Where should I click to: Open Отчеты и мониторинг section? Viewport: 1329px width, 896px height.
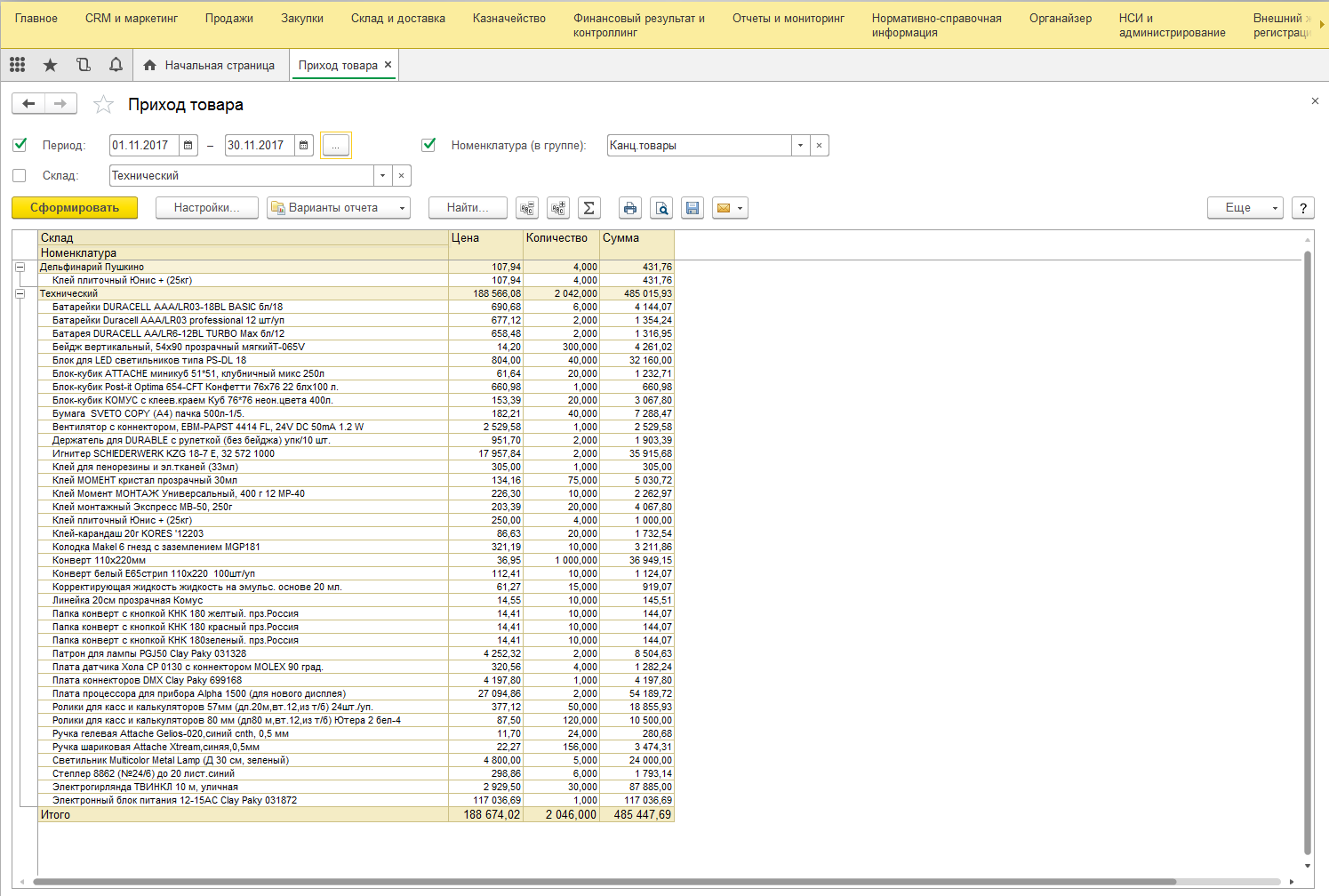[x=789, y=18]
